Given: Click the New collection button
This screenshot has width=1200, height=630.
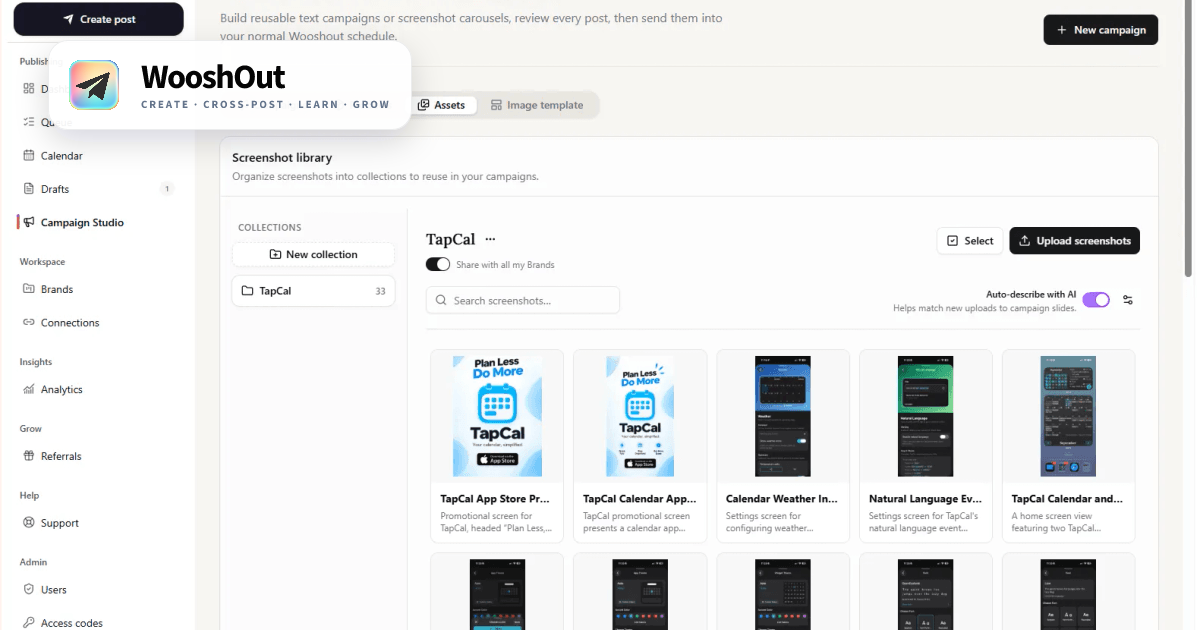Looking at the screenshot, I should click(314, 254).
